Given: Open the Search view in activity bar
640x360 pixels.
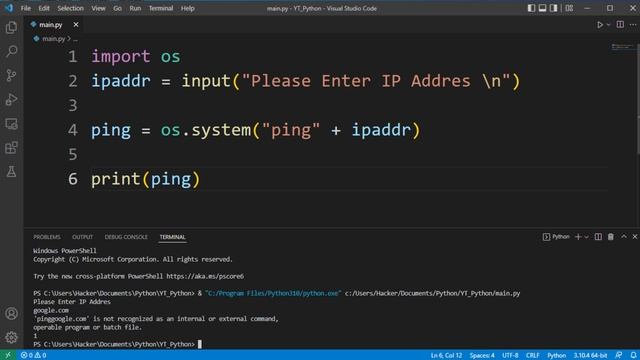Looking at the screenshot, I should [x=11, y=51].
